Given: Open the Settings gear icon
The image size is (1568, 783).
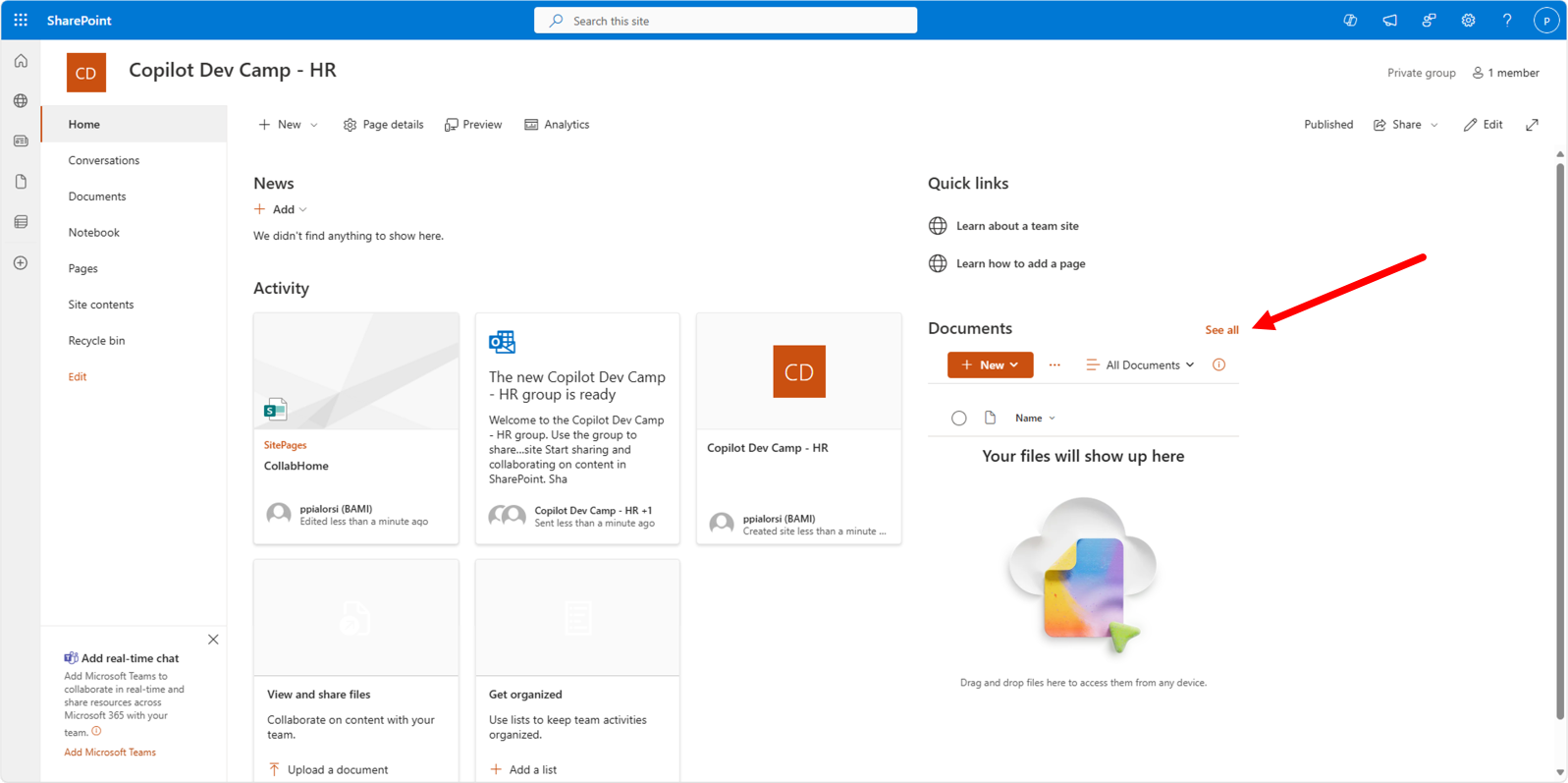Looking at the screenshot, I should [1468, 20].
